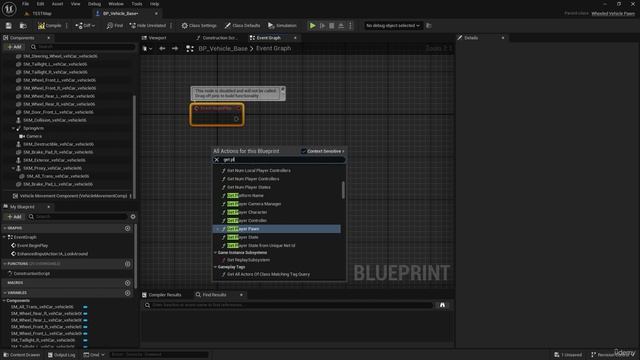640x360 pixels.
Task: Compile the blueprint
Action: 49,26
